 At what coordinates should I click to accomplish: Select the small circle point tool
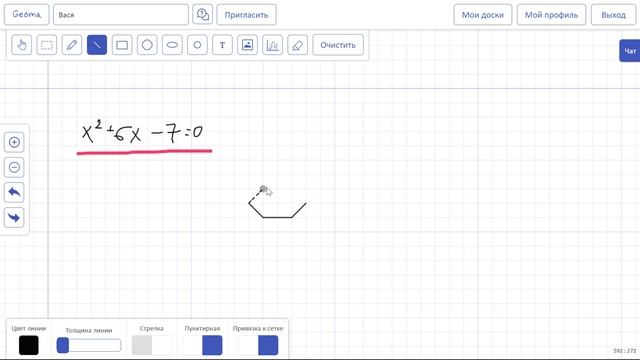tap(197, 45)
